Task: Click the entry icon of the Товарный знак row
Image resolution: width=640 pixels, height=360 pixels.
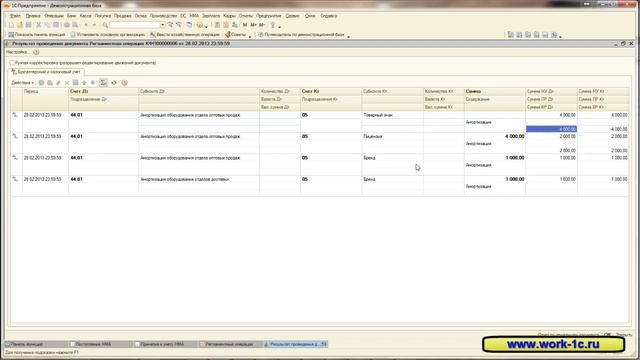Action: pos(15,115)
